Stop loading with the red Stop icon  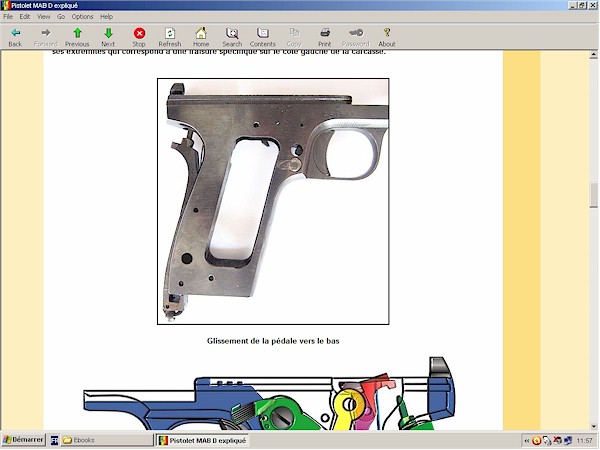click(x=139, y=38)
